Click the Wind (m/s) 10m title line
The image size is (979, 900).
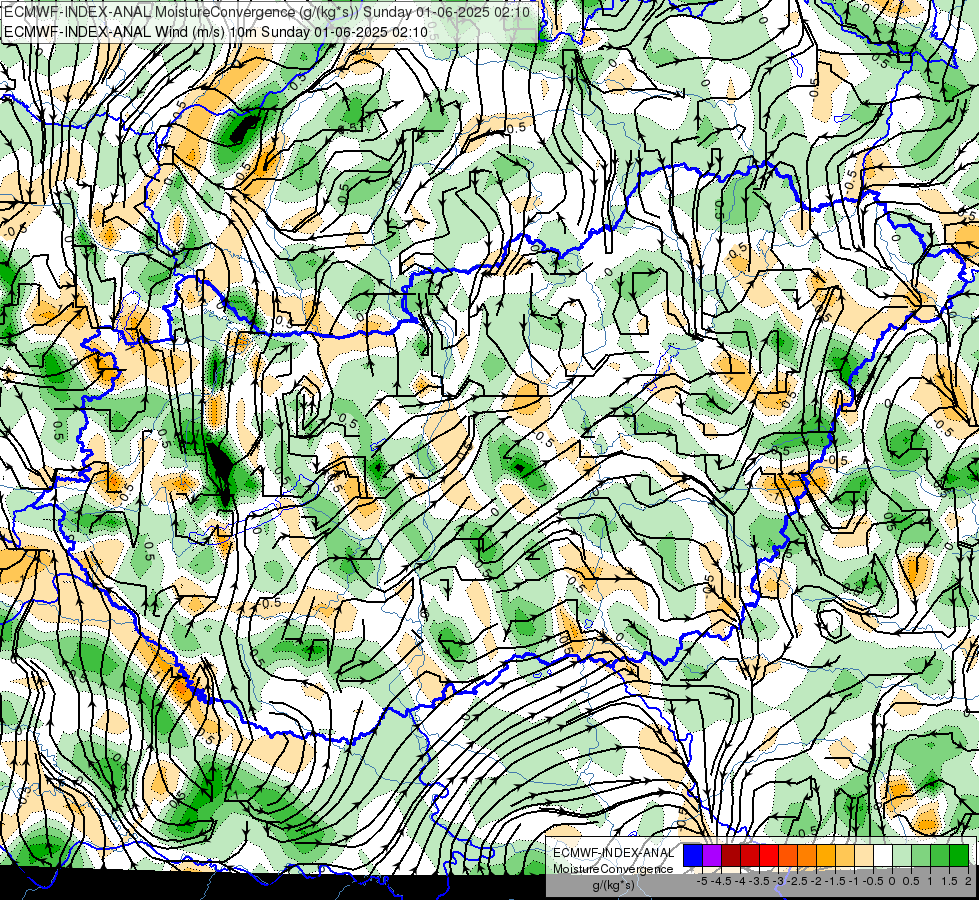click(216, 32)
